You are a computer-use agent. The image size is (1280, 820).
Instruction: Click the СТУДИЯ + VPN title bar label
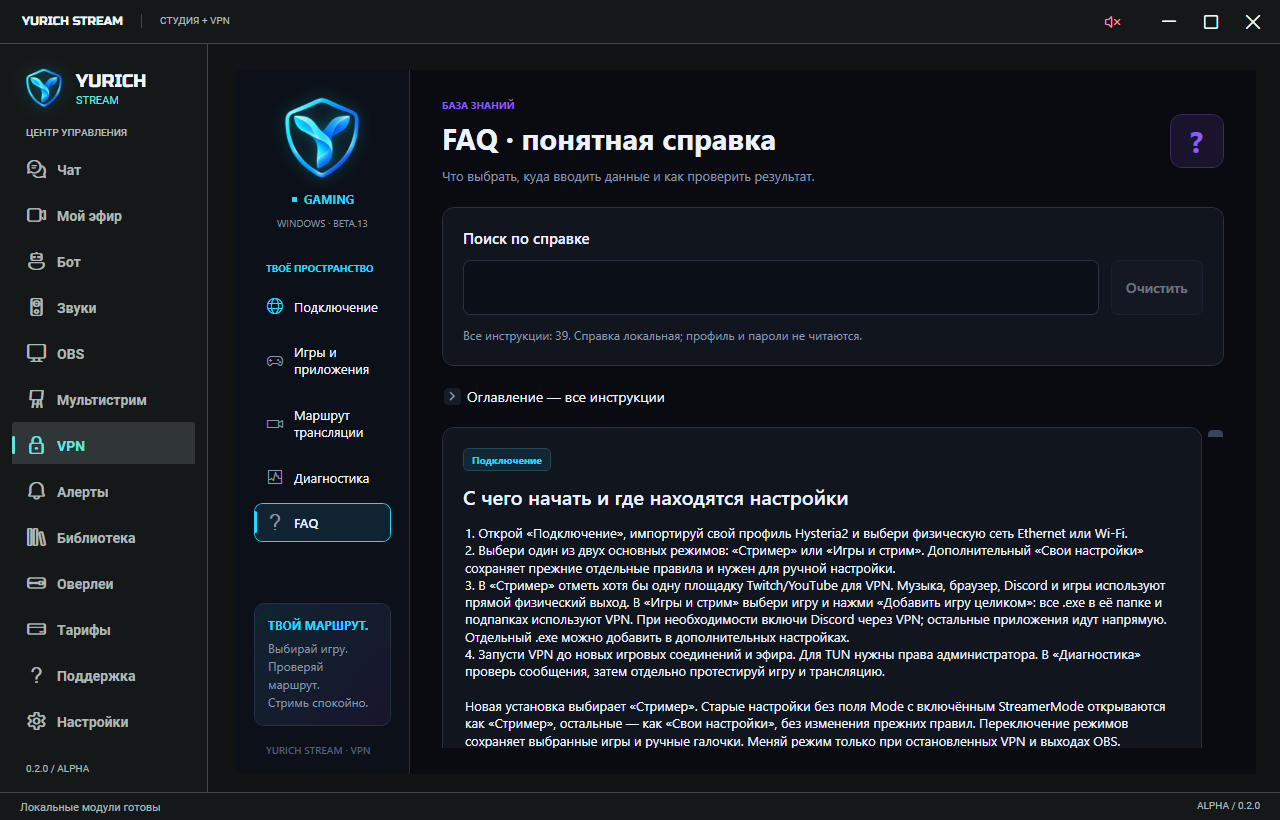pos(195,21)
